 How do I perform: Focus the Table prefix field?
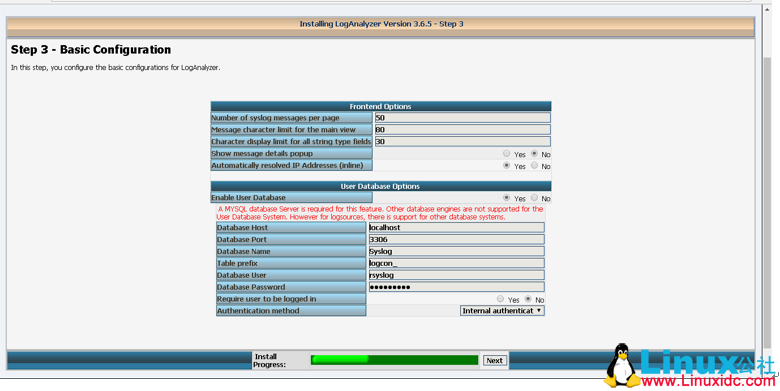456,263
